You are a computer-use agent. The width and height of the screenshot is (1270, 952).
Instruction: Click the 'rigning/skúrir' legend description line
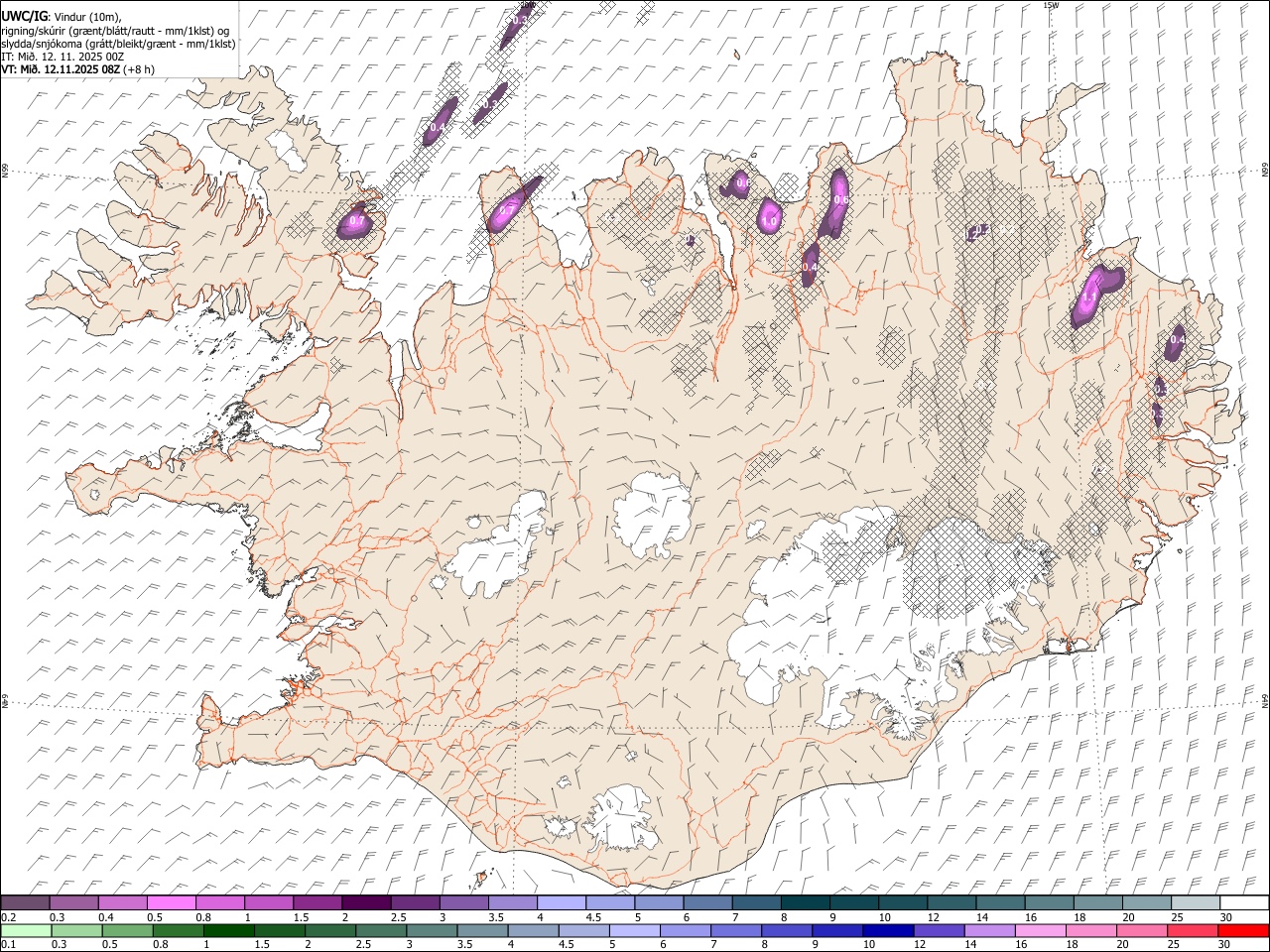(x=116, y=31)
